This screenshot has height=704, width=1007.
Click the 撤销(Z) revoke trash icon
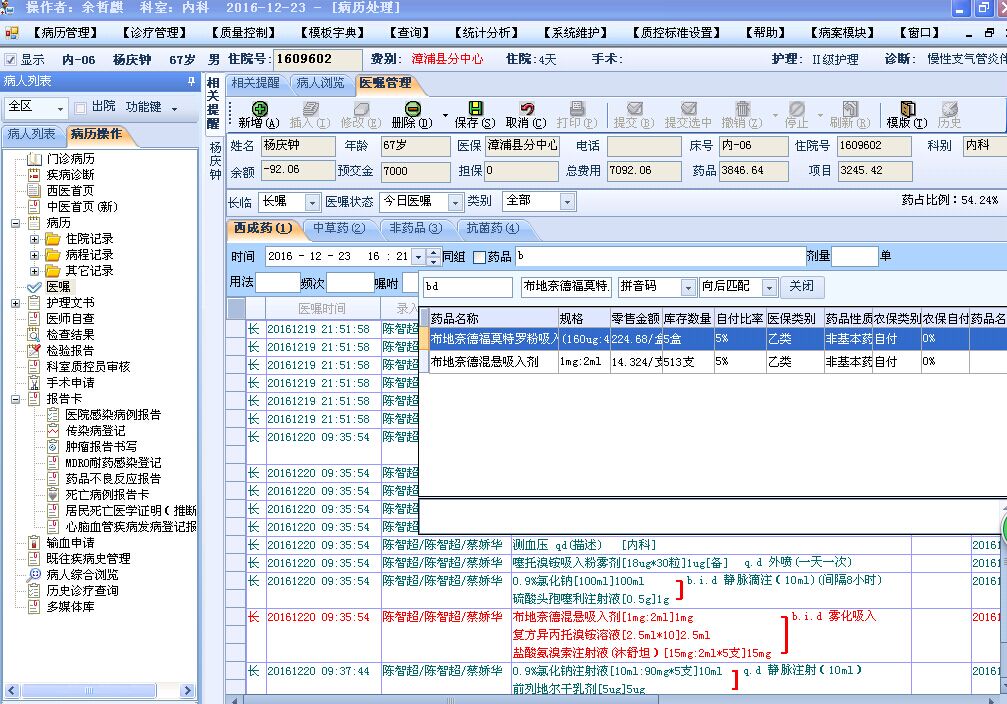pos(742,108)
